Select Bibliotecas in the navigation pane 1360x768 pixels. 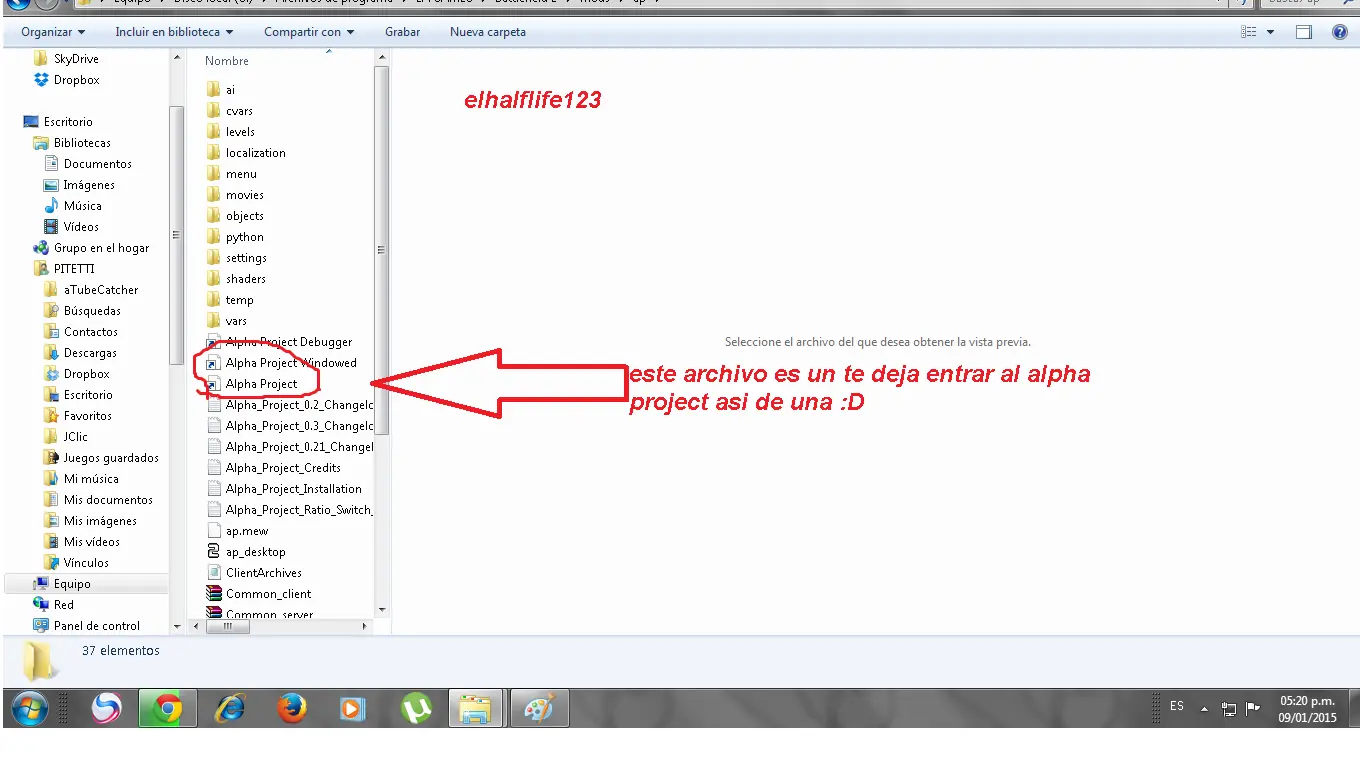(82, 143)
